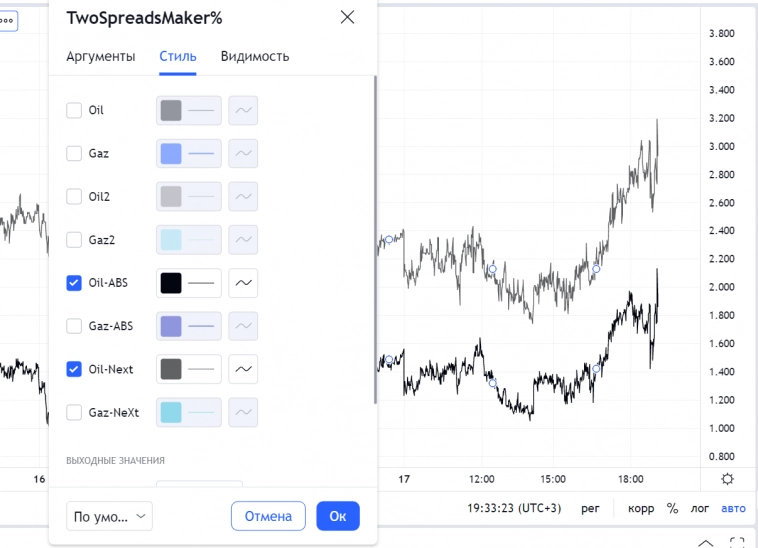Switch to the Аргументы tab
Viewport: 758px width, 548px height.
click(100, 56)
